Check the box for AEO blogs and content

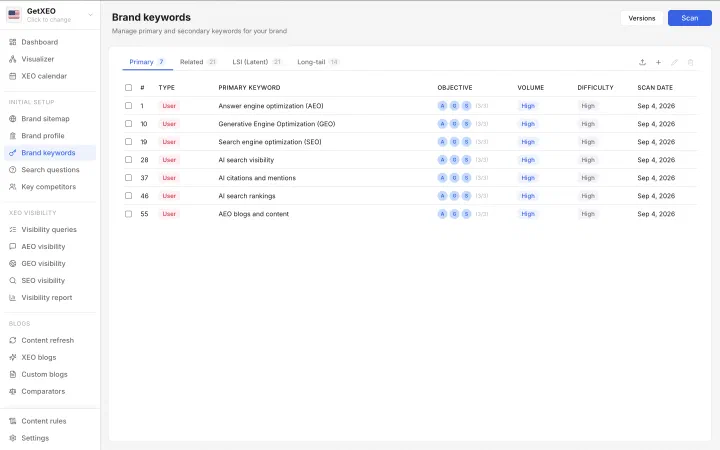pyautogui.click(x=129, y=214)
